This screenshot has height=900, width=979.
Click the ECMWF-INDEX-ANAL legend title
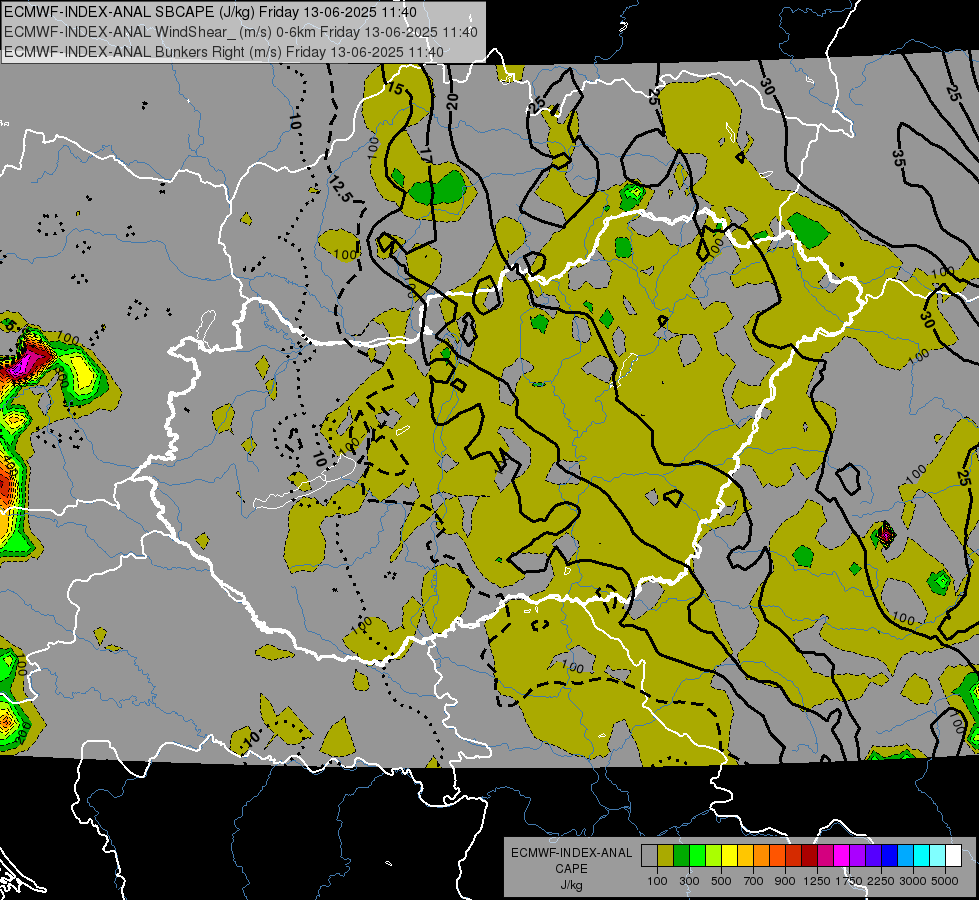[x=572, y=853]
